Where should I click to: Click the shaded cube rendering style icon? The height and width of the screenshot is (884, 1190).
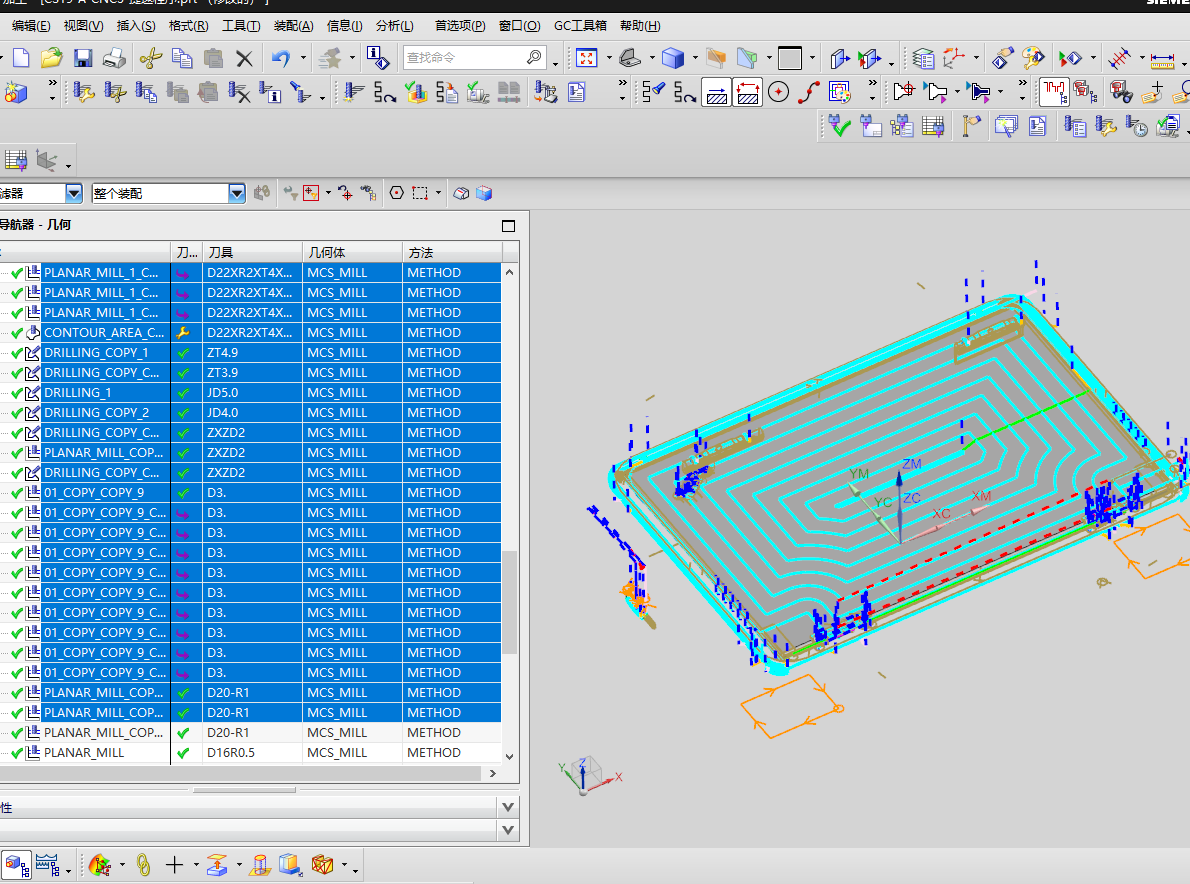click(674, 58)
